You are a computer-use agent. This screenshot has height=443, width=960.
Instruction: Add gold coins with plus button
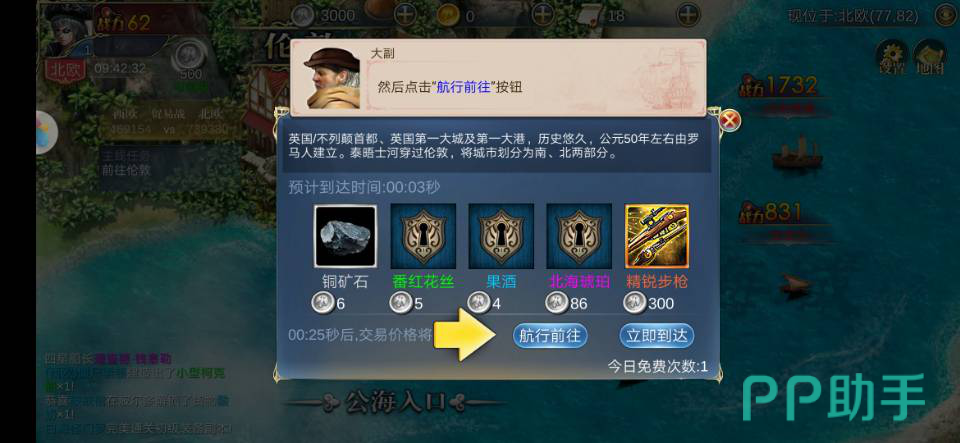click(x=542, y=15)
